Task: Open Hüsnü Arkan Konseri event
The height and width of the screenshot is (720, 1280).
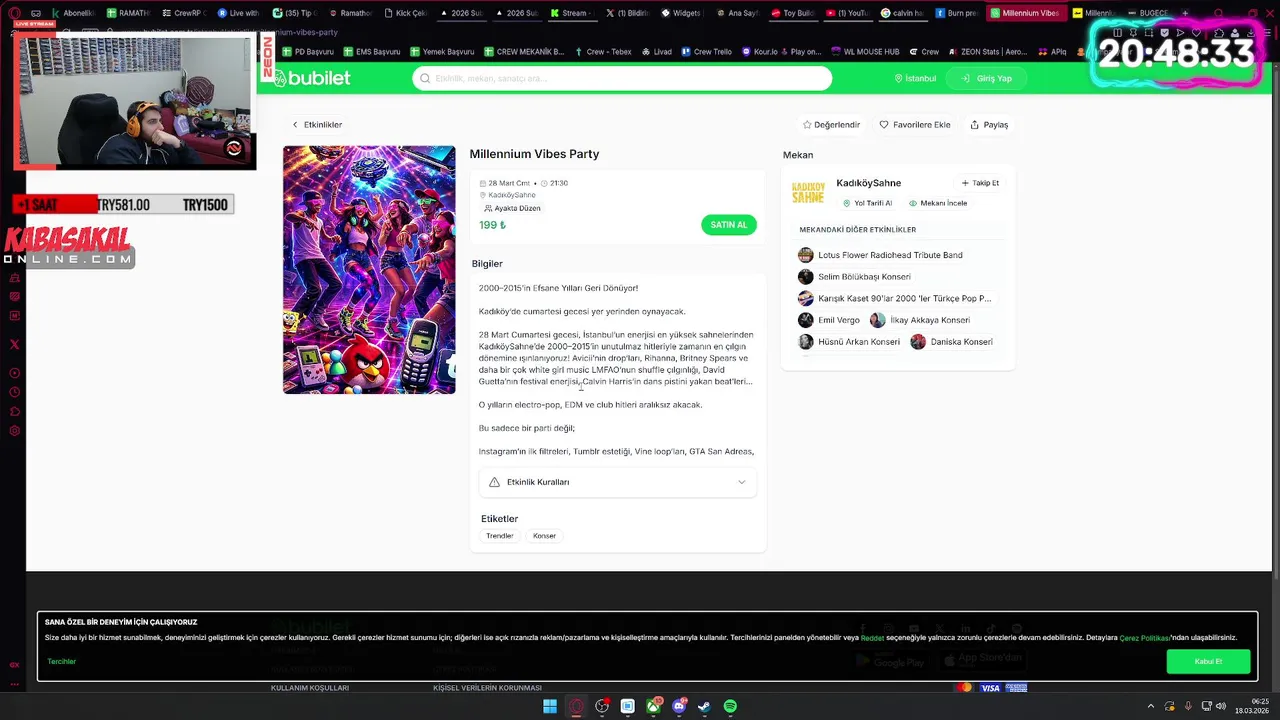Action: (850, 342)
